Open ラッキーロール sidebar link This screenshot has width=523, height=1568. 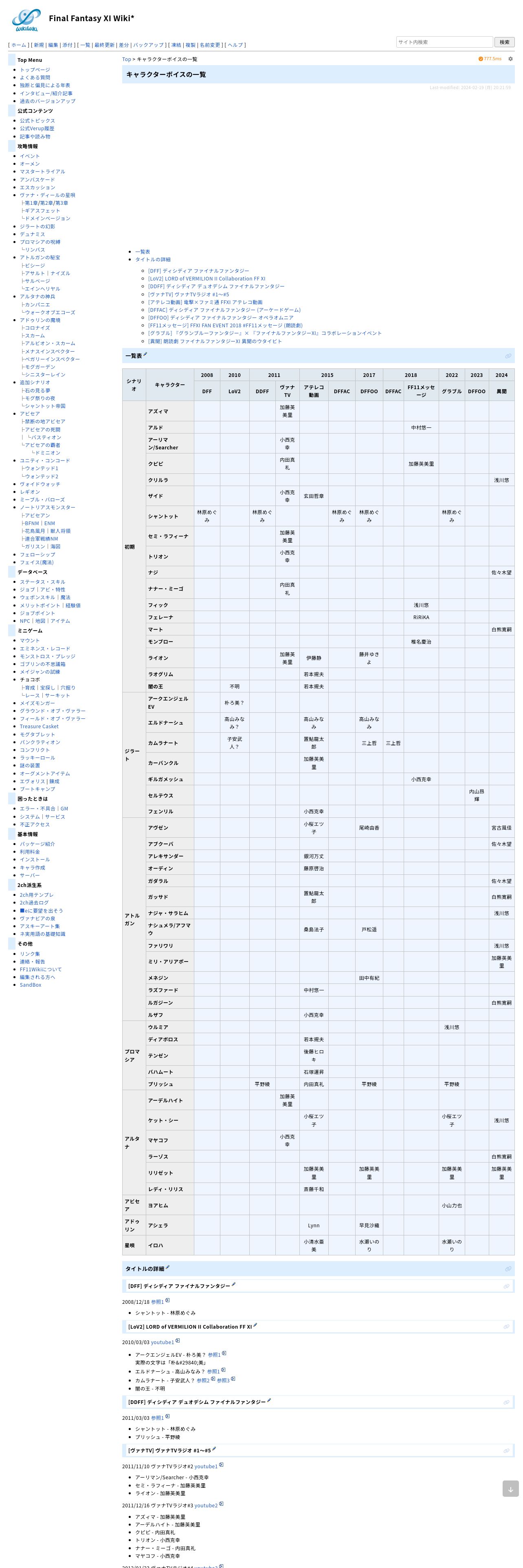(x=37, y=758)
